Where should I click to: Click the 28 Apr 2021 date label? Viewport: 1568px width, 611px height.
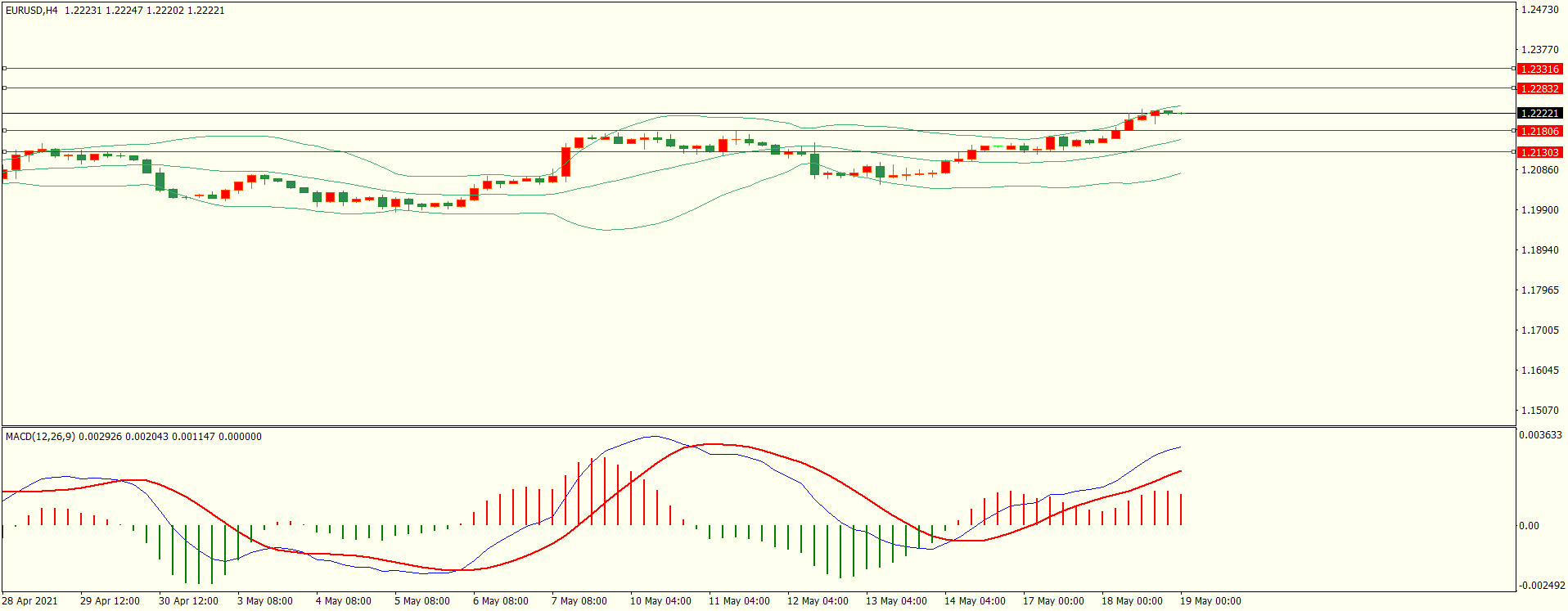click(x=30, y=601)
